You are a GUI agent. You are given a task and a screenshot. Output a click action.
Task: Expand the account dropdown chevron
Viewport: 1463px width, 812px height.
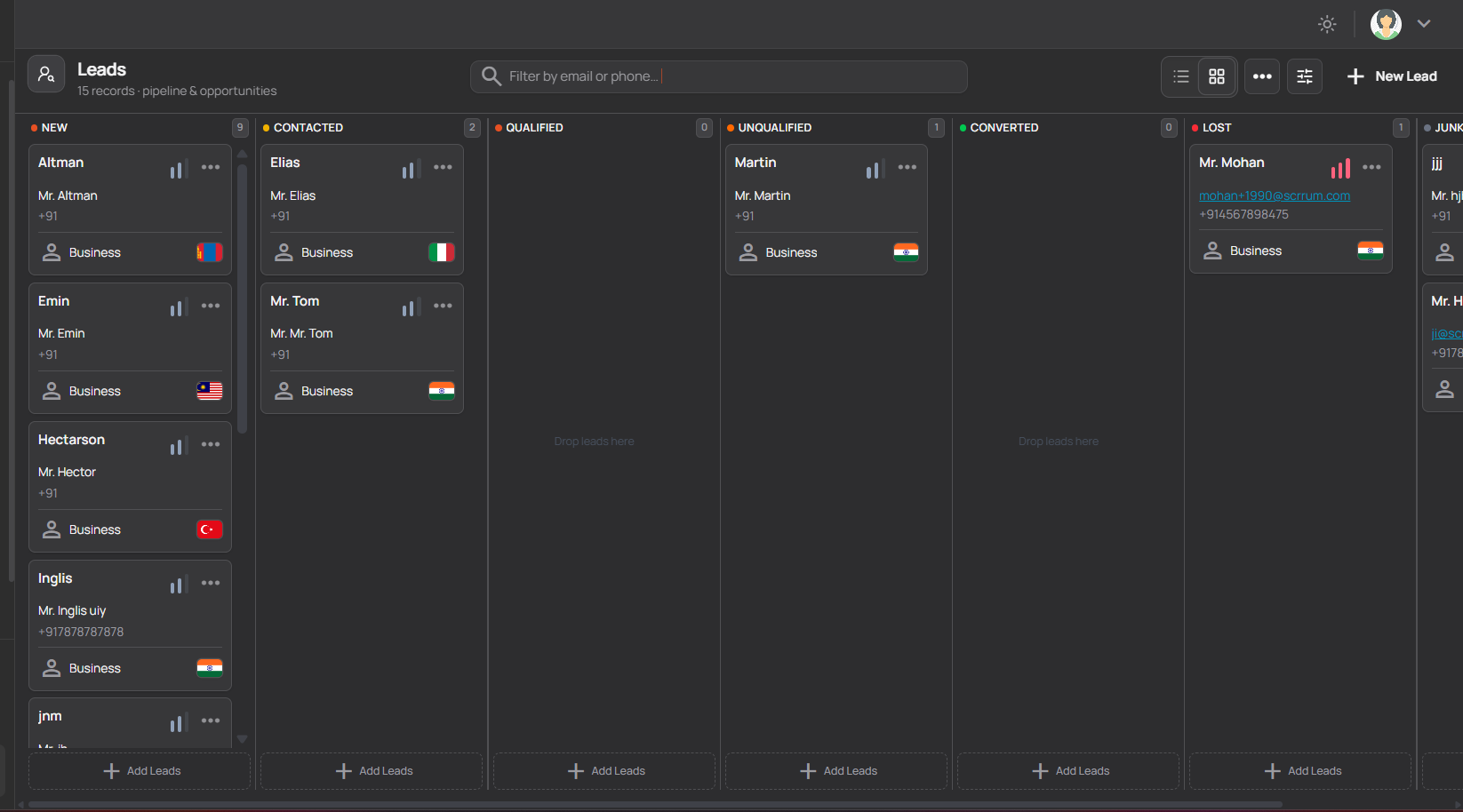point(1424,24)
